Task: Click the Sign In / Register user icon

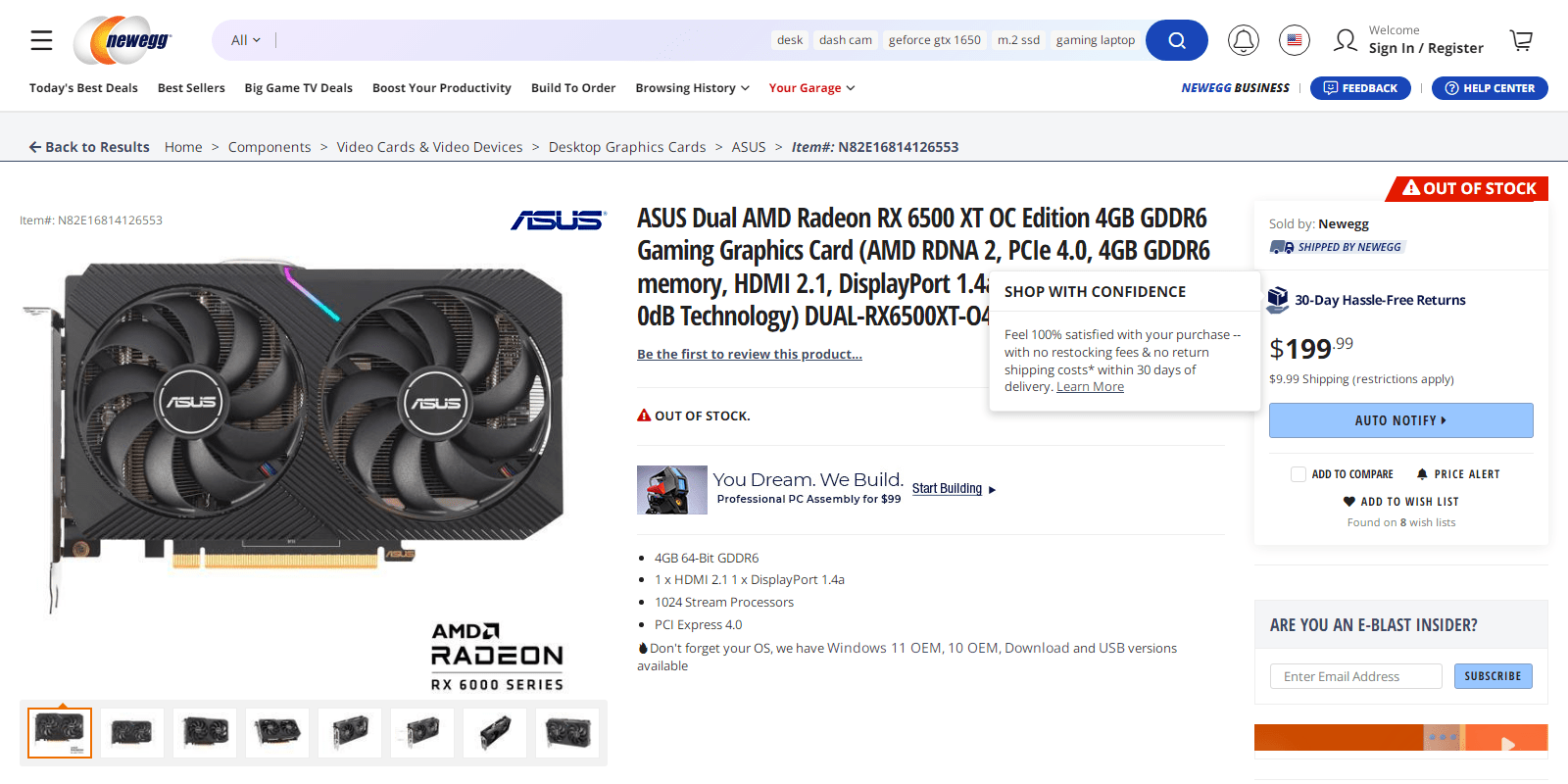Action: pyautogui.click(x=1346, y=40)
